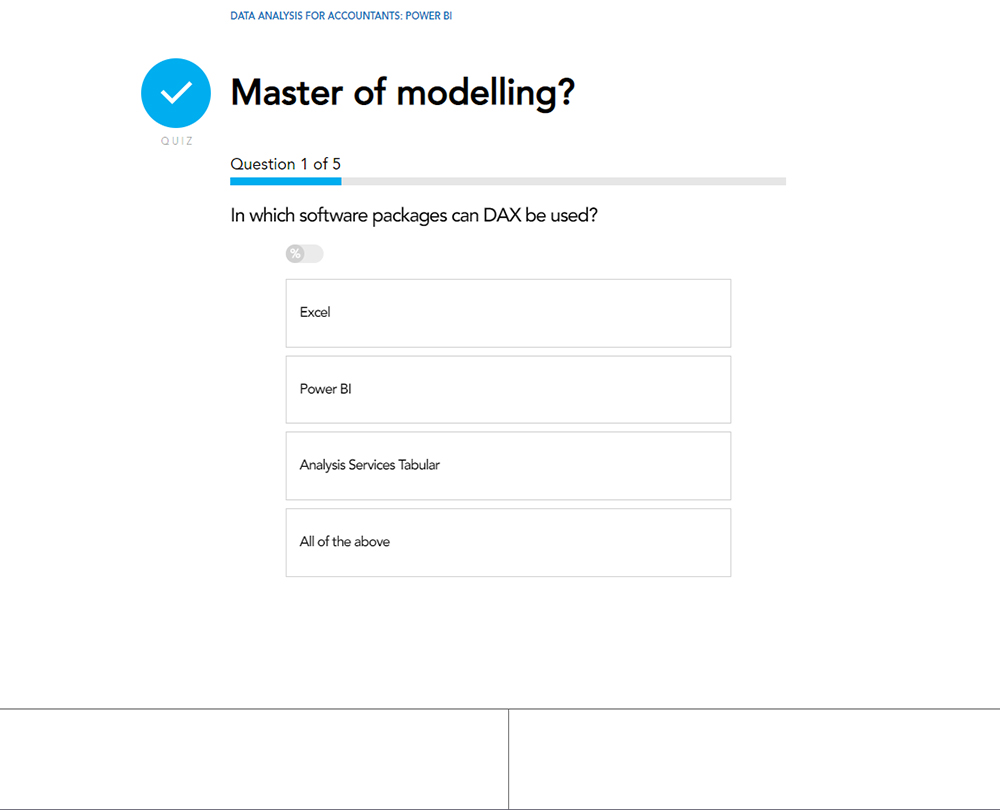Click the 'Master of modelling?' heading
This screenshot has width=1000, height=810.
coord(402,93)
